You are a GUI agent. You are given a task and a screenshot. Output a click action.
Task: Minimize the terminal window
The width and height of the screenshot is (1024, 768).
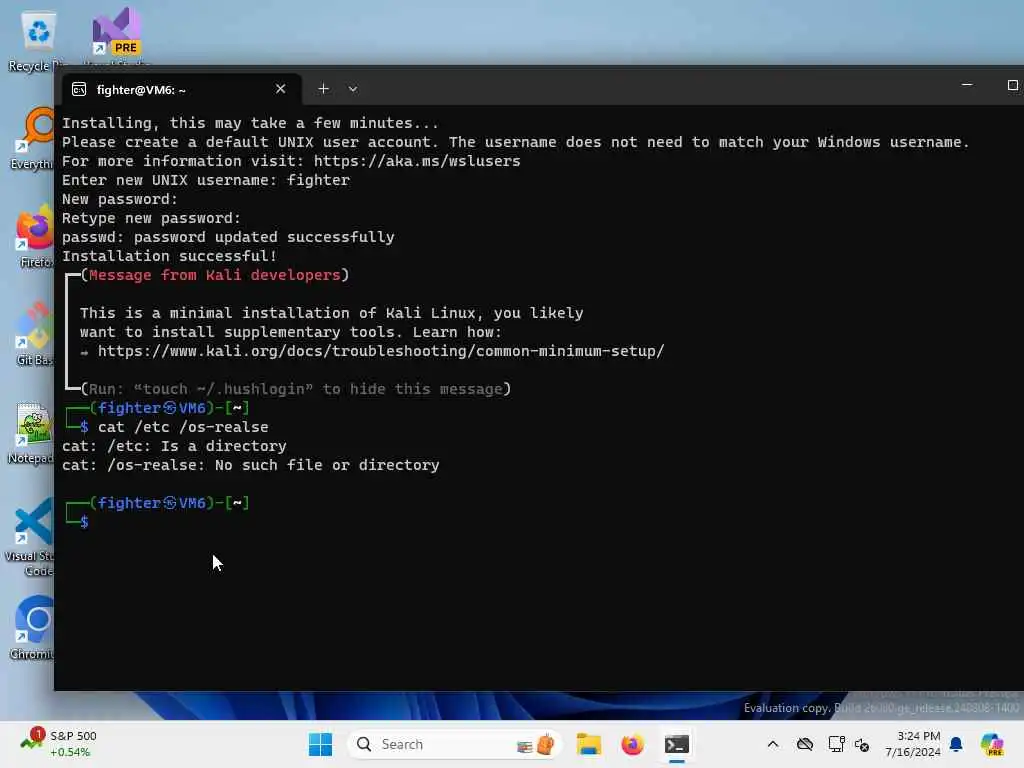click(967, 85)
